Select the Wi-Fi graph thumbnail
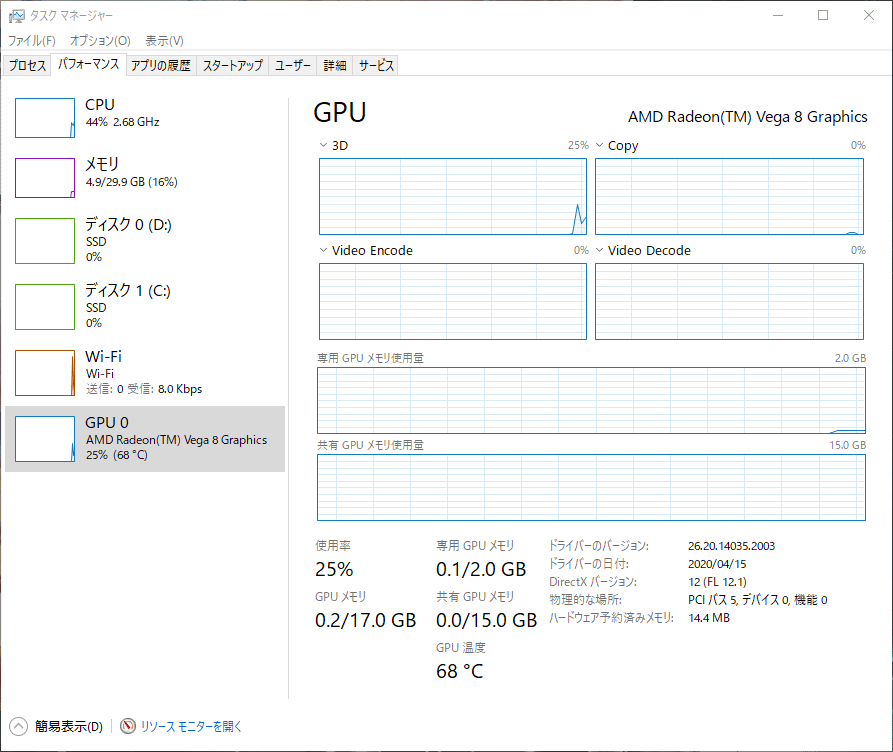Viewport: 893px width, 752px height. (45, 373)
